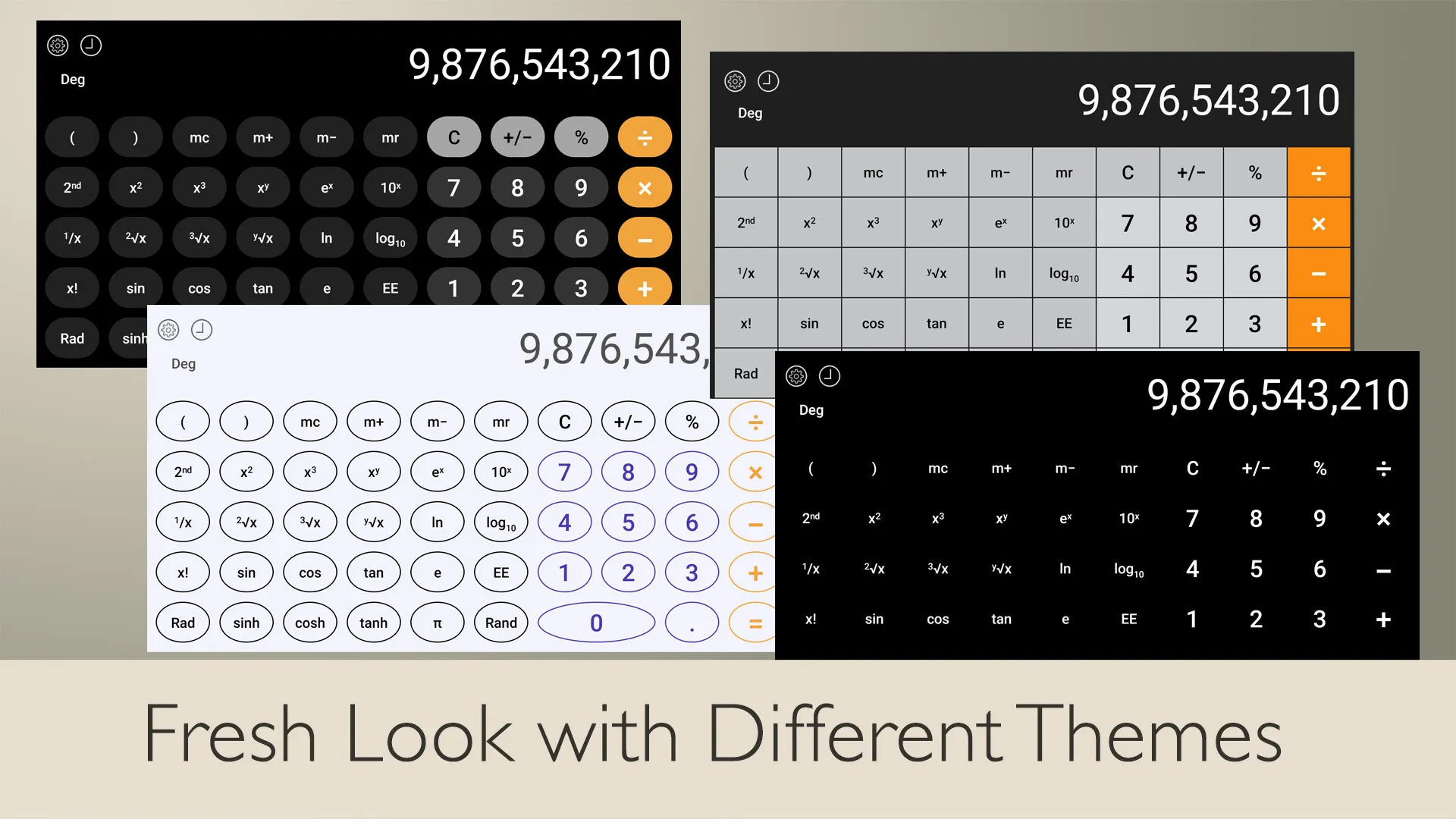The image size is (1456, 819).
Task: Click the subtraction operator button
Action: (x=645, y=238)
